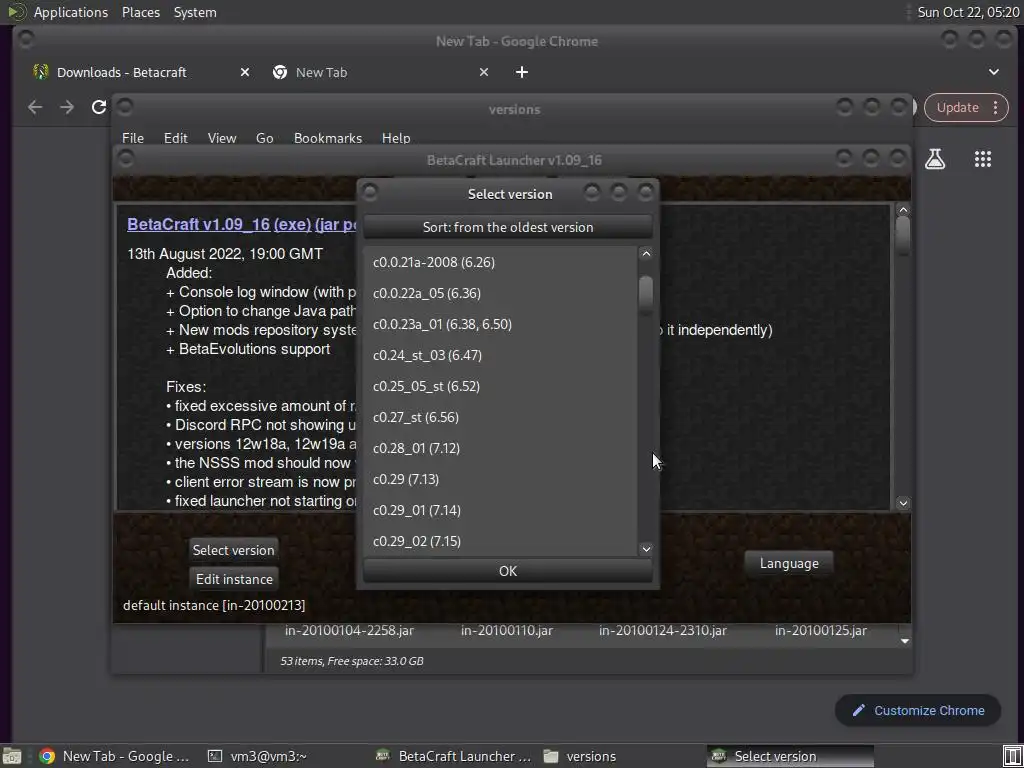Viewport: 1024px width, 768px height.
Task: Open the Help menu in versions window
Action: click(x=396, y=138)
